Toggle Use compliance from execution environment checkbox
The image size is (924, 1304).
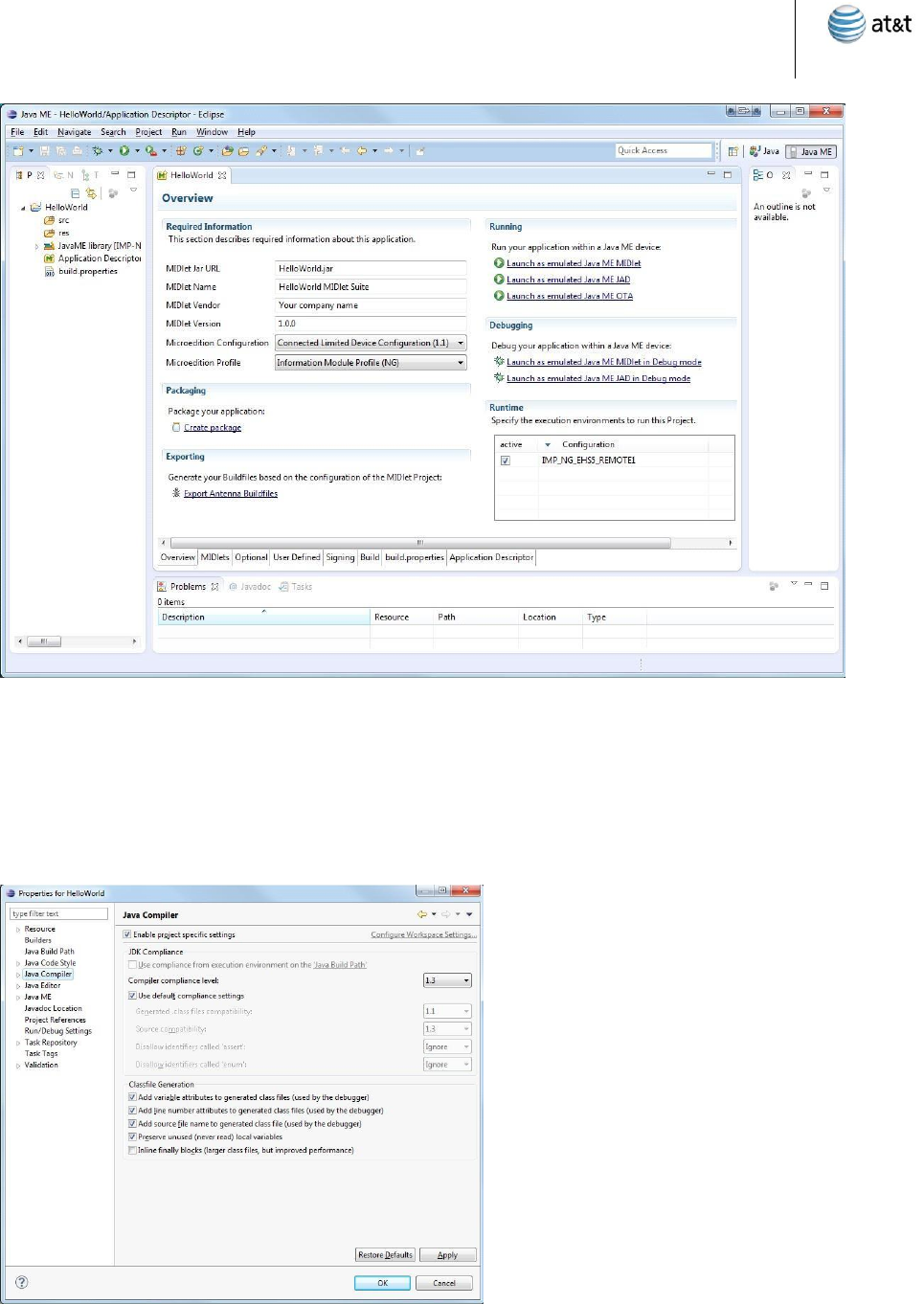tap(132, 965)
